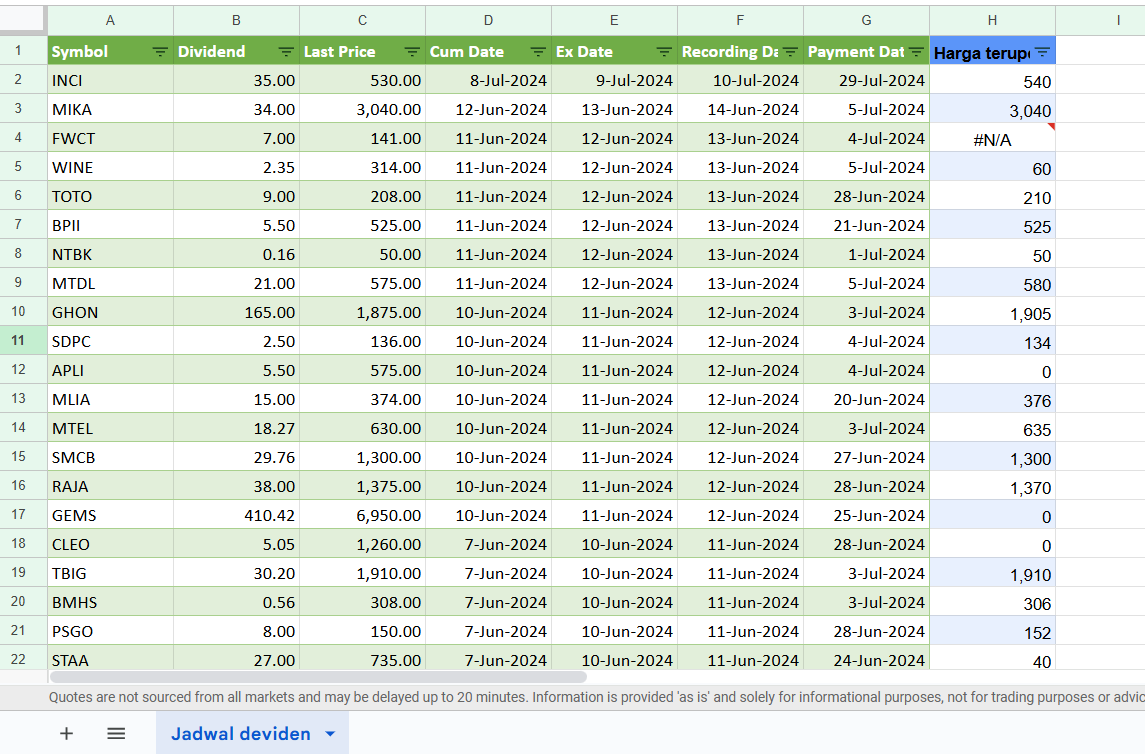Open filter for the Cum Date column
Image resolution: width=1145 pixels, height=754 pixels.
(538, 52)
